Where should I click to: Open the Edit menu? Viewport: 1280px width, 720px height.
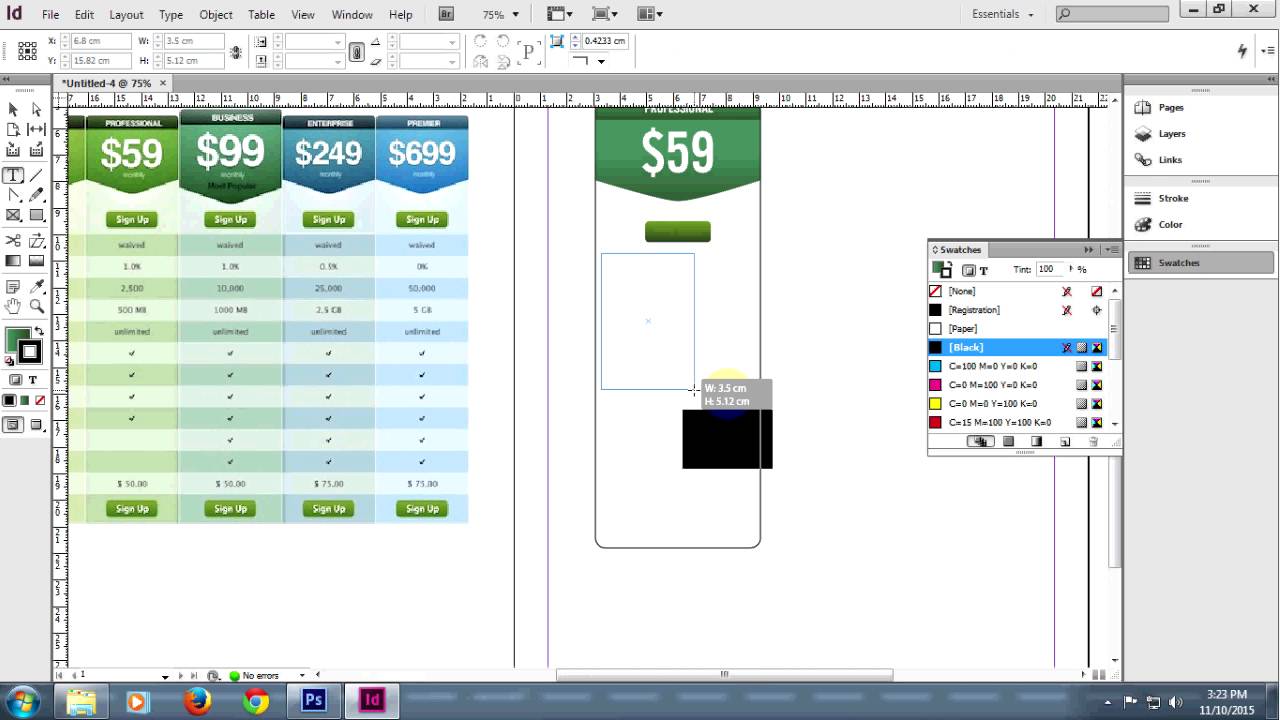click(84, 15)
